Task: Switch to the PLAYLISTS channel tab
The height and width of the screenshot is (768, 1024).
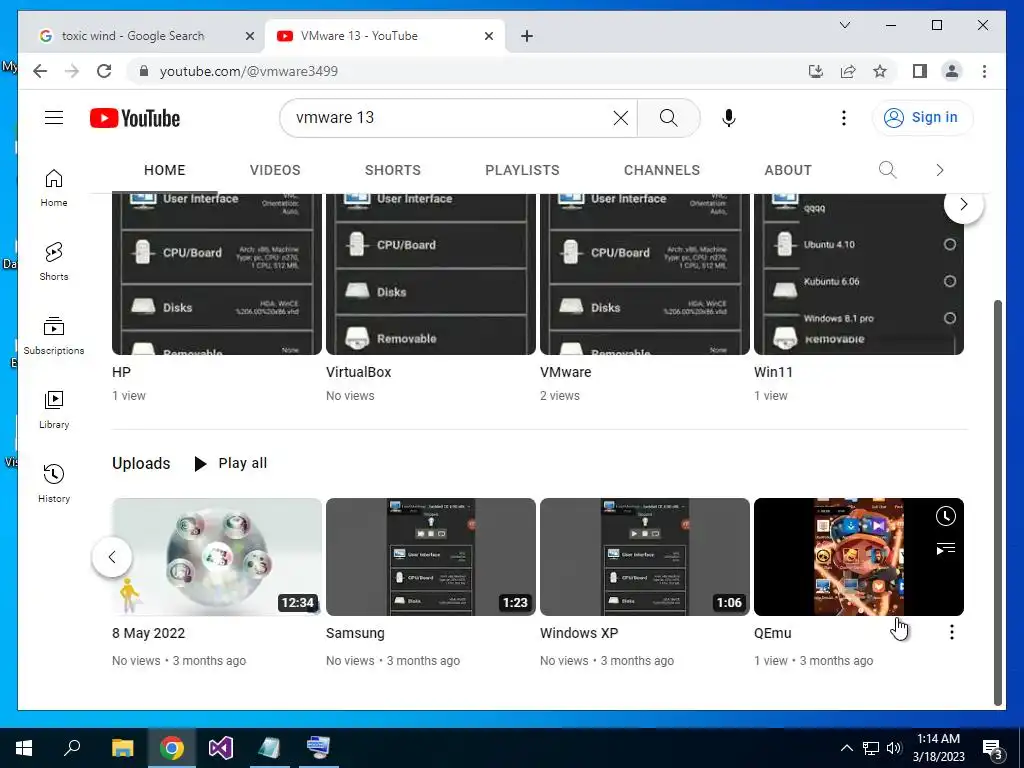Action: [x=522, y=170]
